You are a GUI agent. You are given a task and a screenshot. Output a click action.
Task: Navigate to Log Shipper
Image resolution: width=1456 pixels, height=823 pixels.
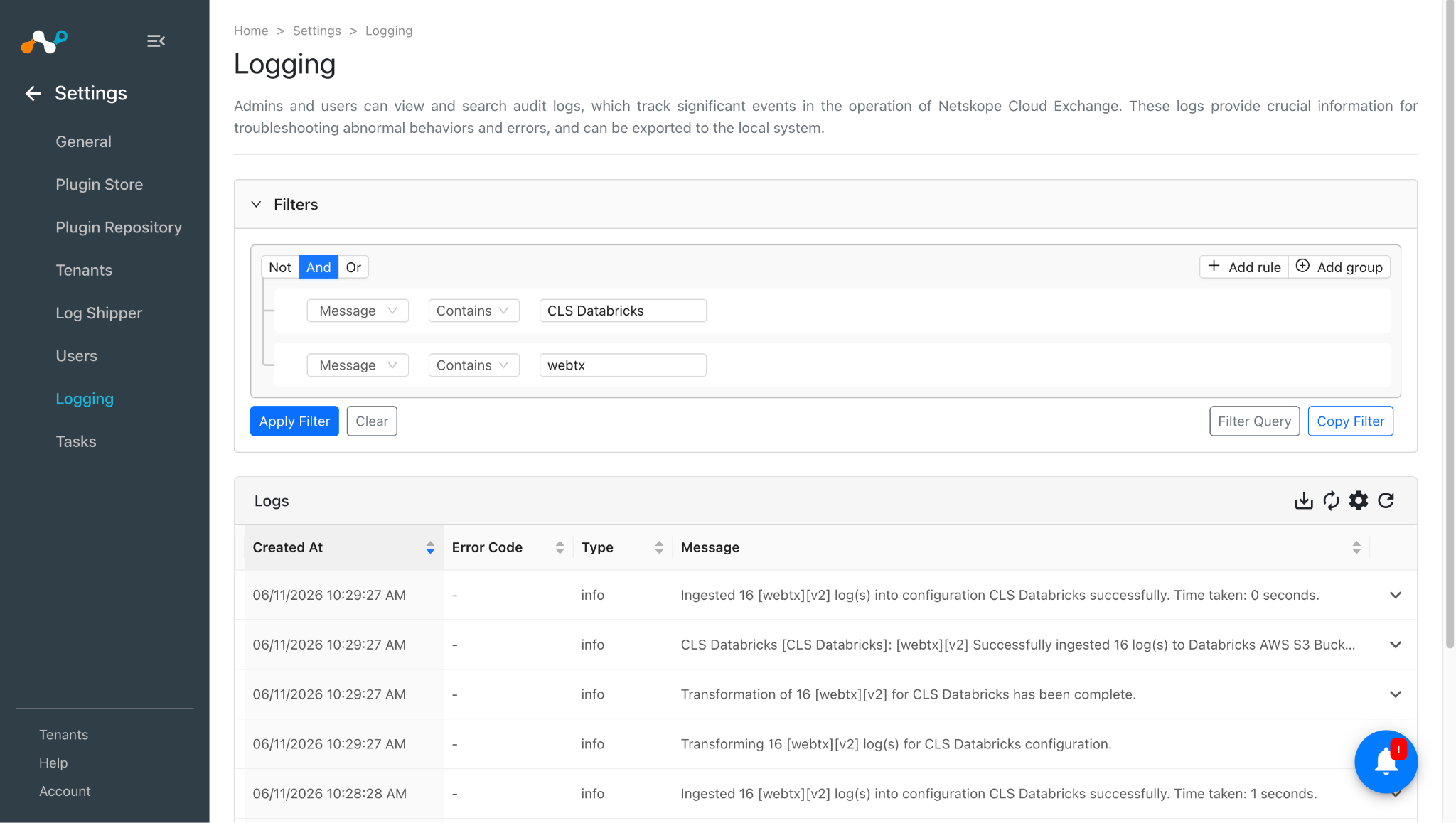(x=99, y=313)
